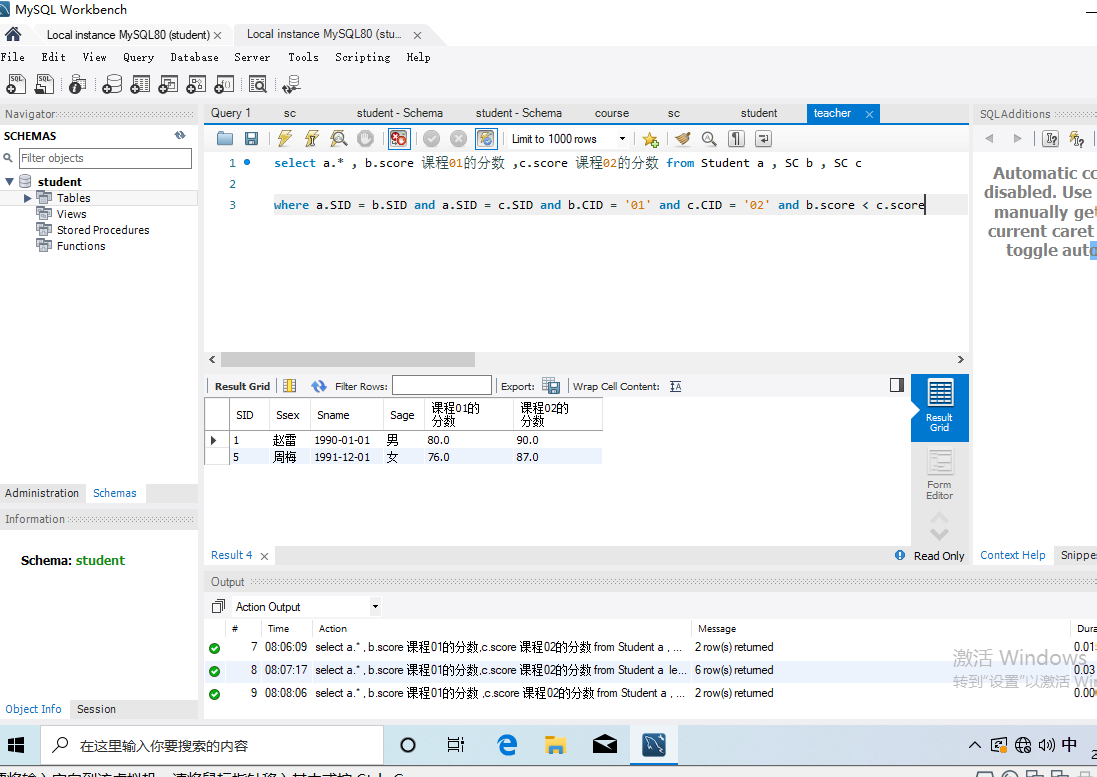Image resolution: width=1097 pixels, height=777 pixels.
Task: Beautify the query with broom icon
Action: [x=682, y=138]
